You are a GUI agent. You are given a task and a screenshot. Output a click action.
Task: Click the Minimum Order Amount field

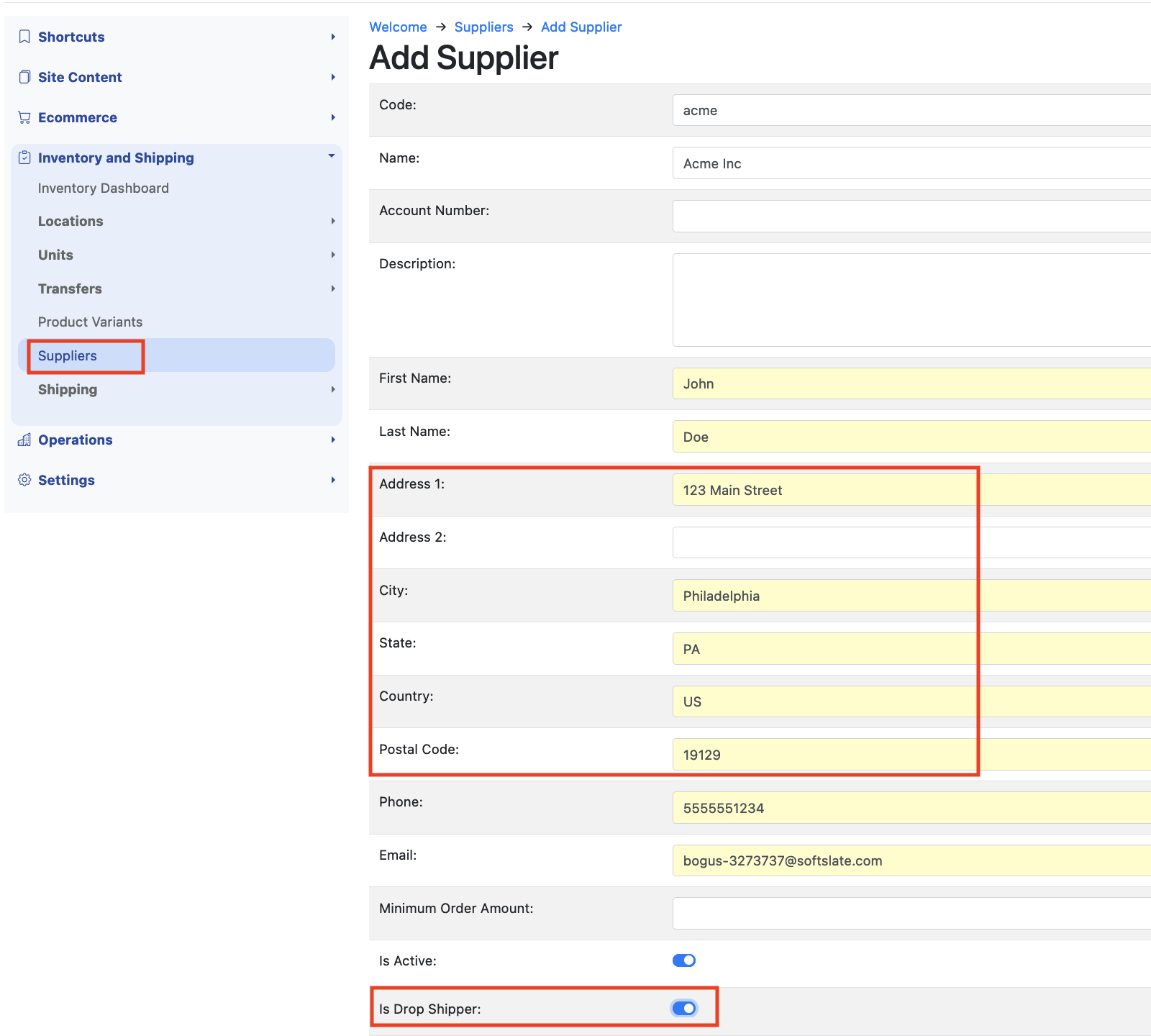pyautogui.click(x=911, y=914)
